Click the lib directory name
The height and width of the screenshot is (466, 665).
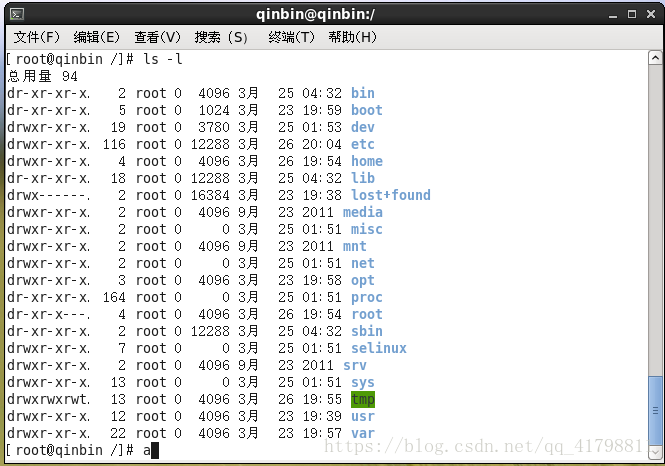coord(363,178)
